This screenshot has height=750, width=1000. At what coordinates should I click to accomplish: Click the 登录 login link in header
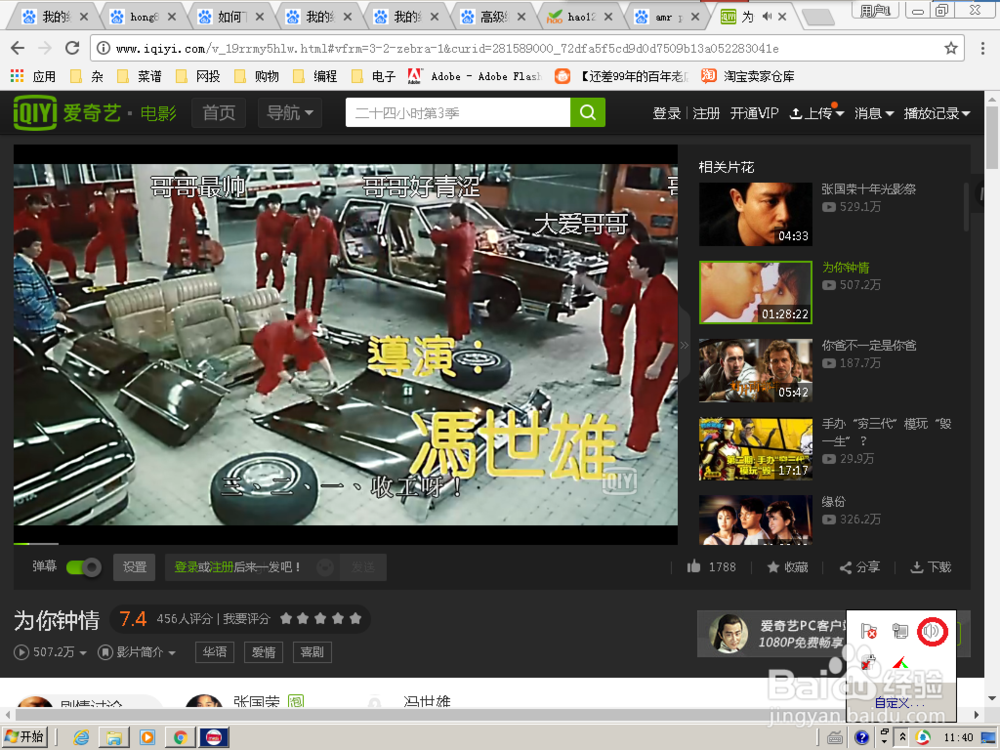click(666, 114)
